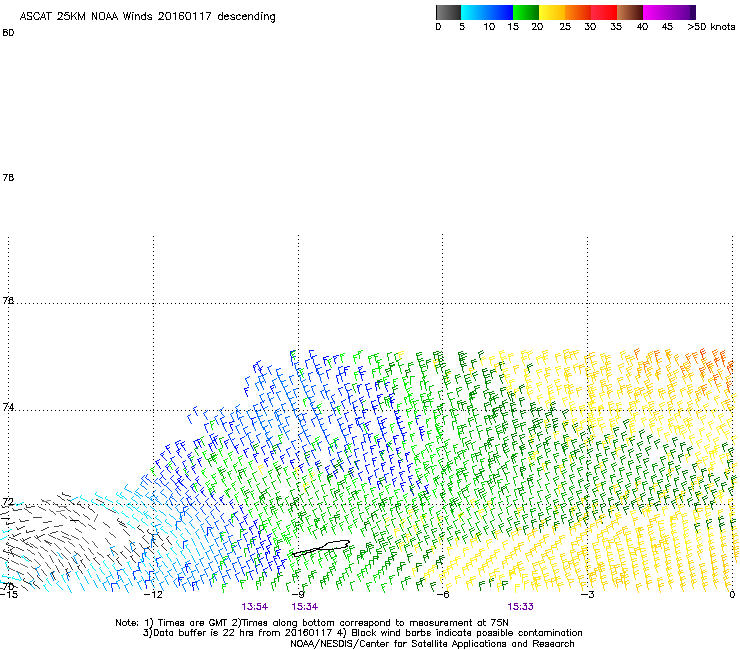Image resolution: width=740 pixels, height=650 pixels.
Task: Click the purple time label 15:33
Action: [520, 607]
